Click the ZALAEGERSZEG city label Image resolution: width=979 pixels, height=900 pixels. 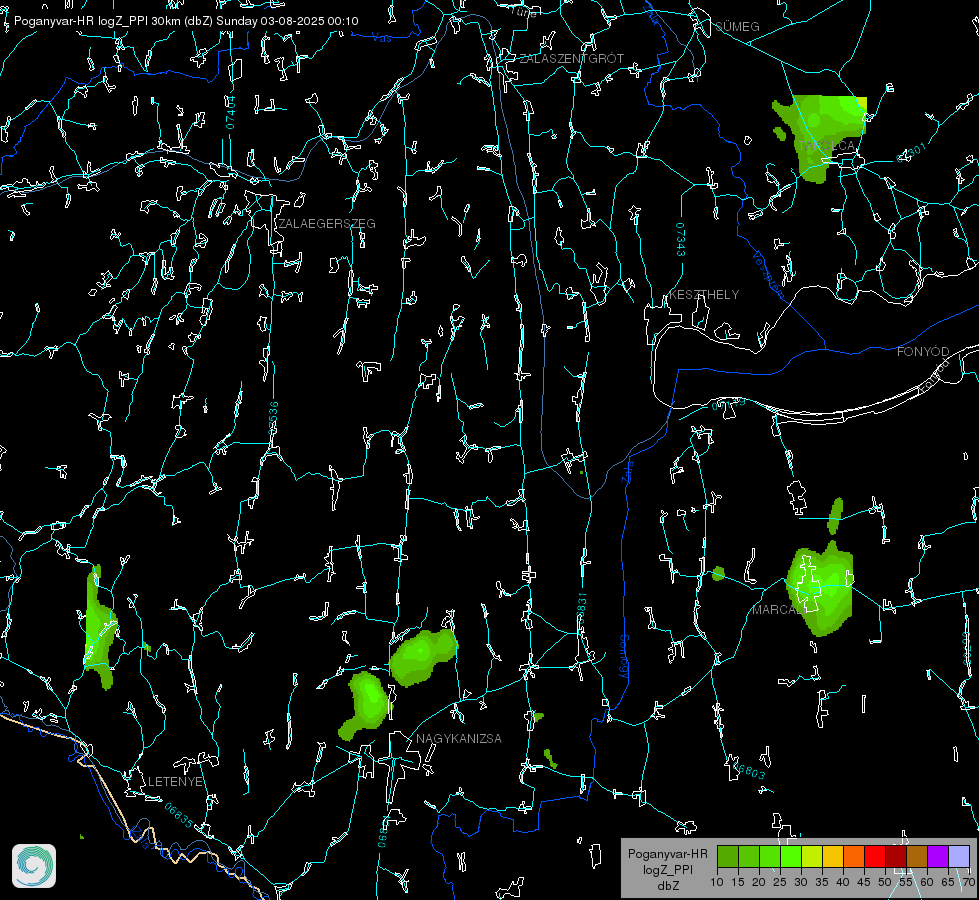[327, 224]
